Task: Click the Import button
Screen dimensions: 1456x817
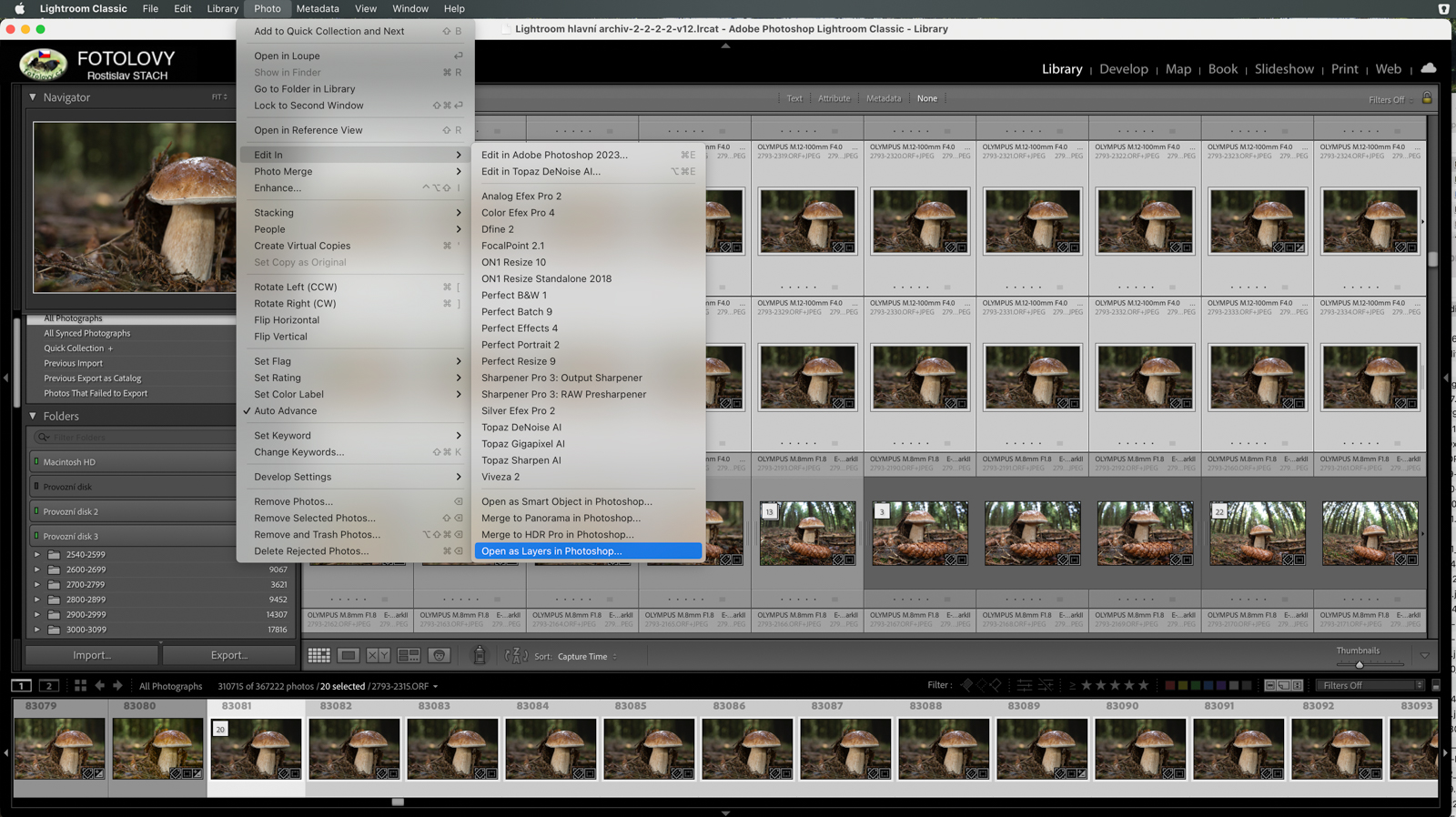Action: point(92,655)
